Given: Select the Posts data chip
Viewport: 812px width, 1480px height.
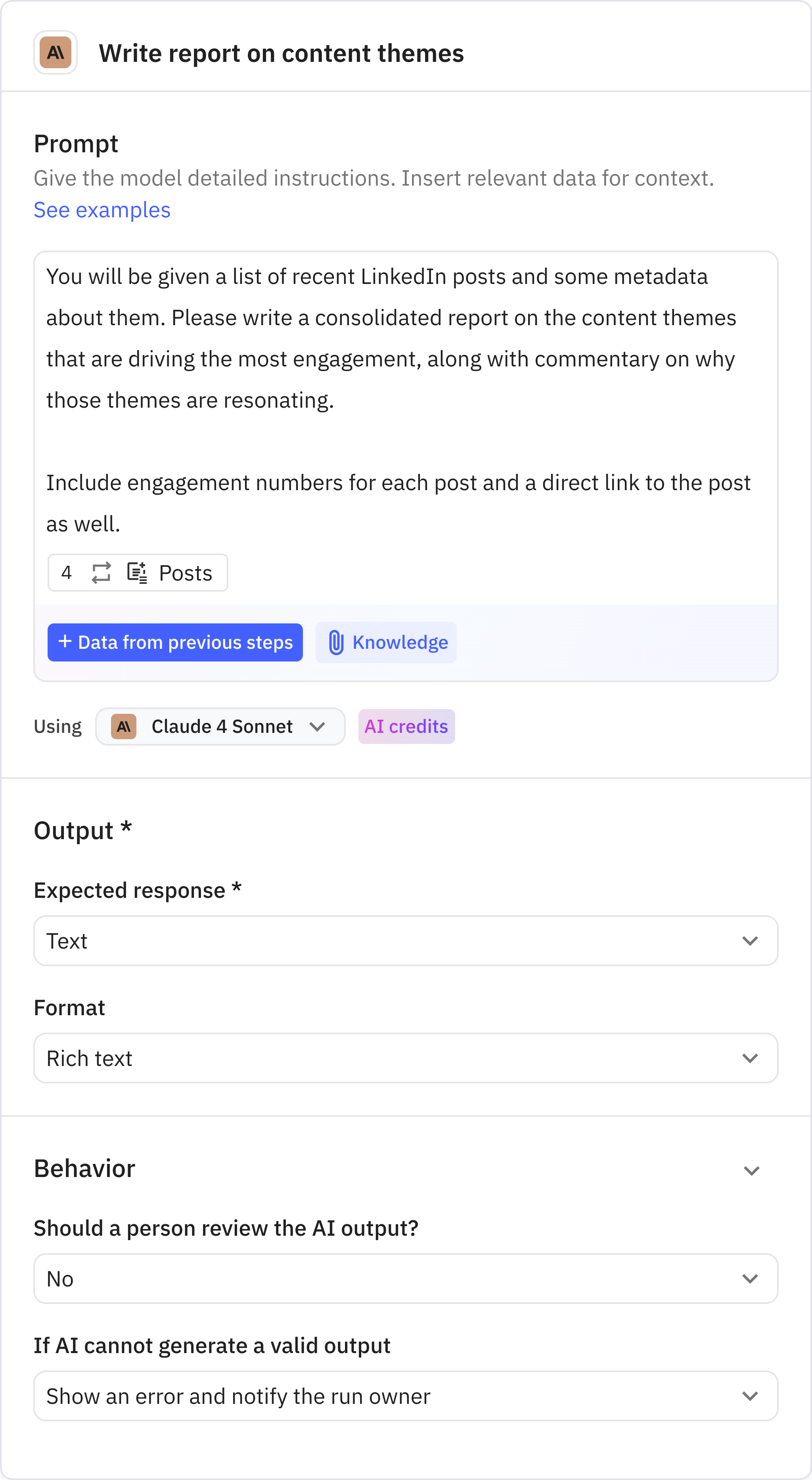Looking at the screenshot, I should 138,573.
